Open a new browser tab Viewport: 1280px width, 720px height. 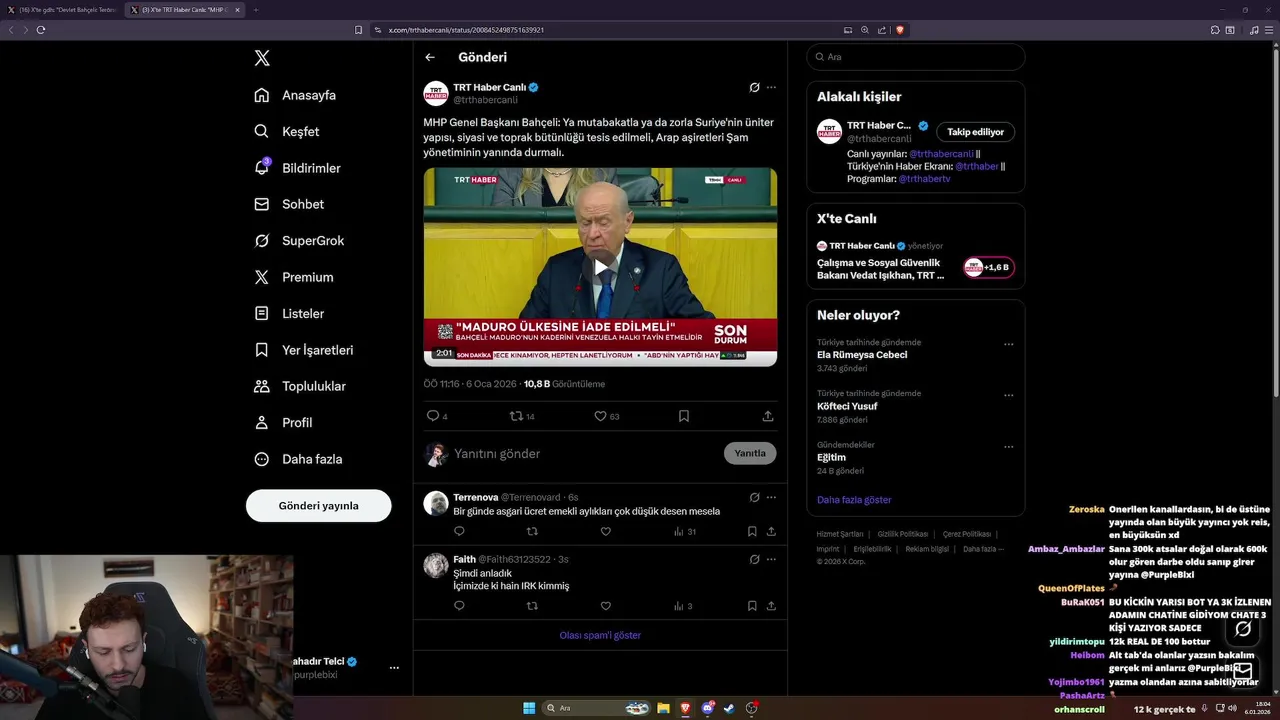coord(255,10)
